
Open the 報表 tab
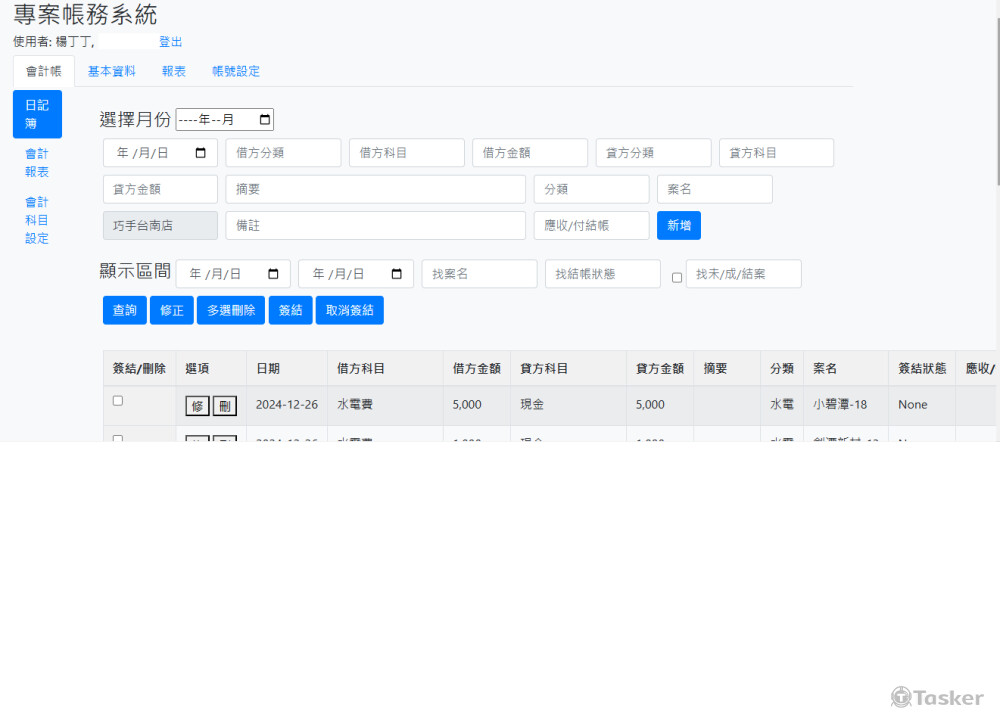173,71
